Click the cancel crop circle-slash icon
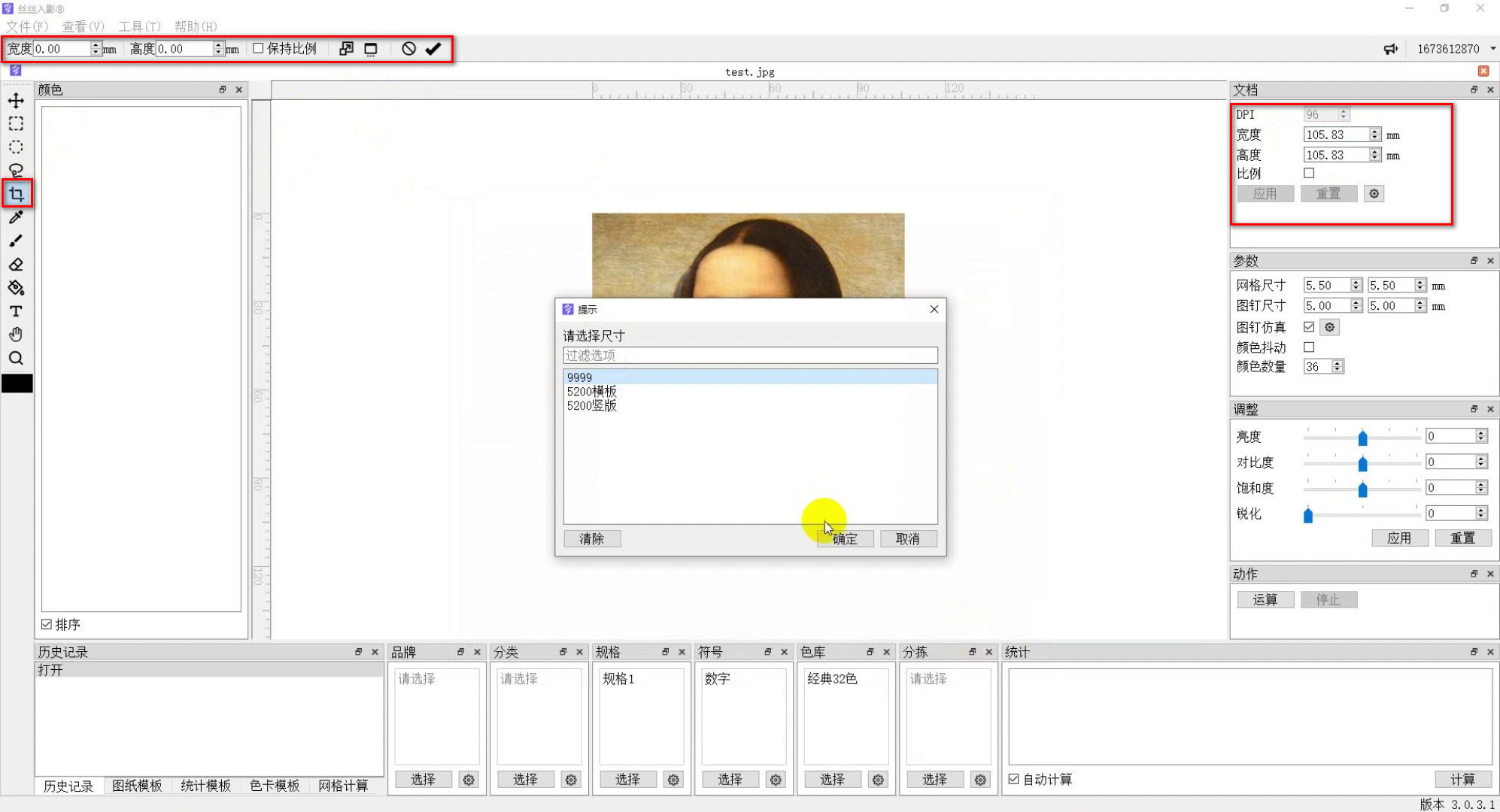This screenshot has width=1500, height=812. pyautogui.click(x=408, y=49)
